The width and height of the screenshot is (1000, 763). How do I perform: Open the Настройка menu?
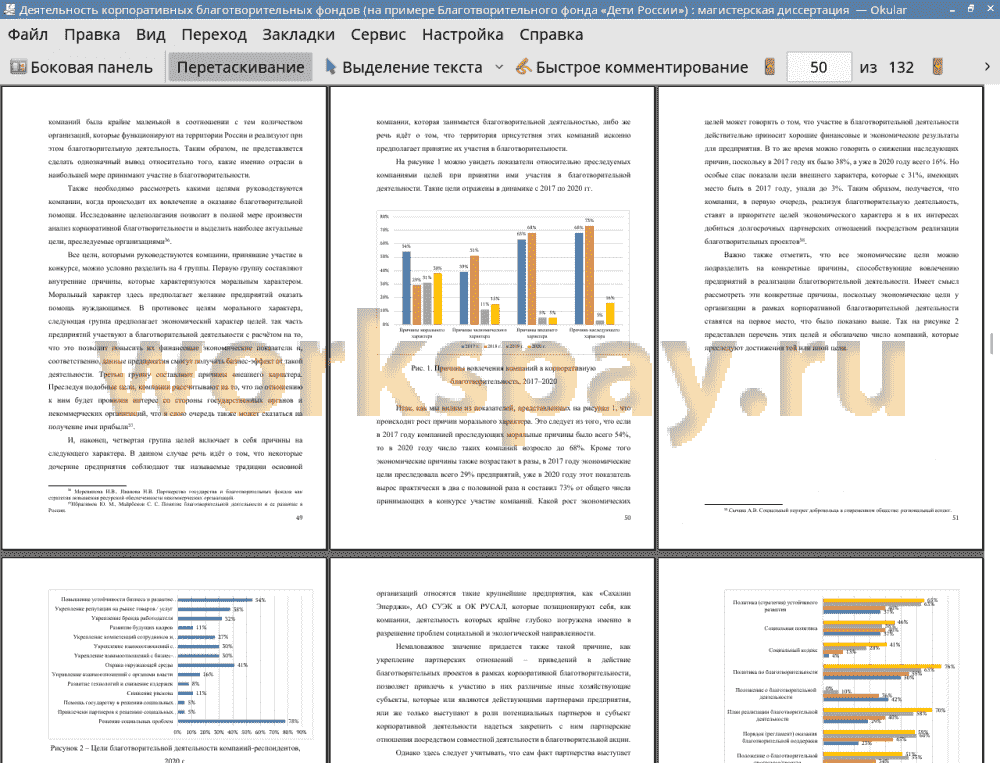tap(462, 34)
